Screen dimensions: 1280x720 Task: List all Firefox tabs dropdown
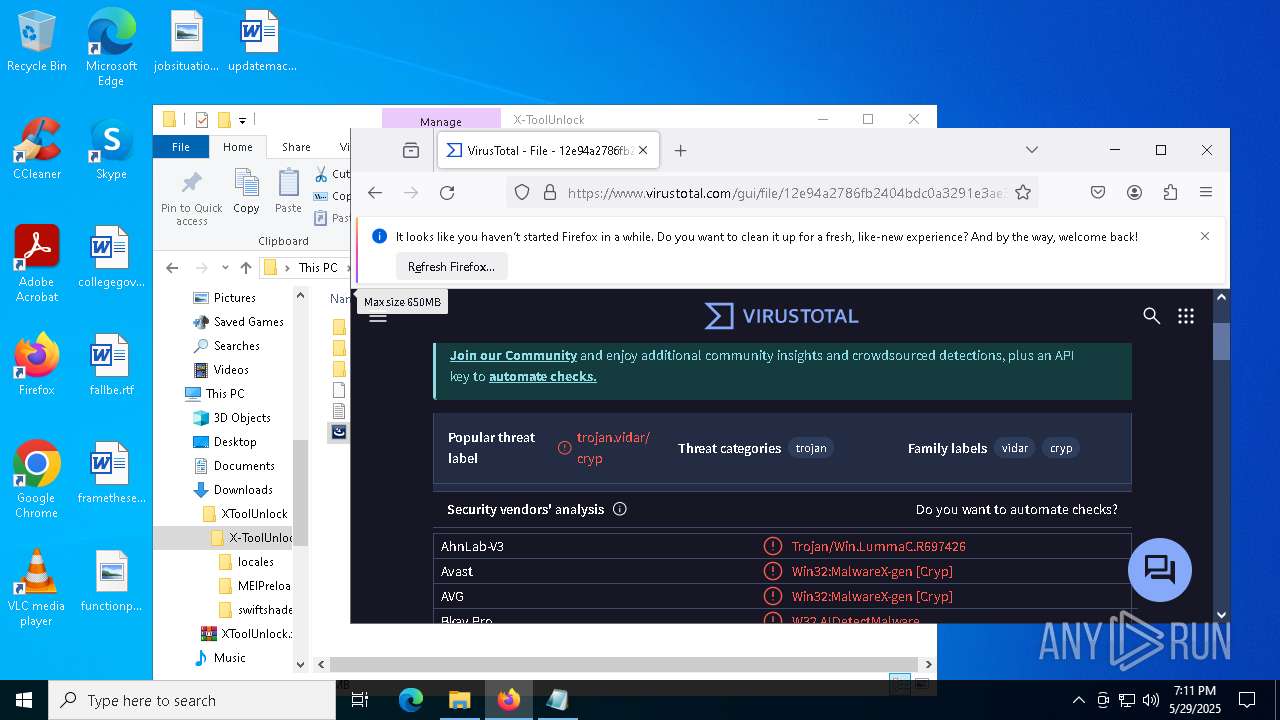click(1032, 150)
